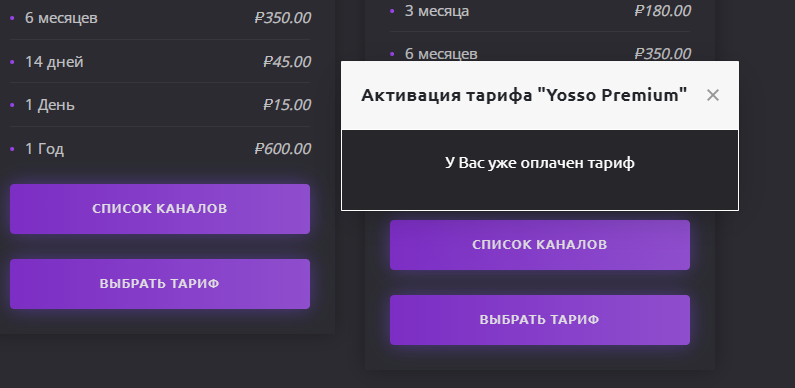Select 6 месяцев just above the dialog
The width and height of the screenshot is (795, 388).
click(441, 54)
